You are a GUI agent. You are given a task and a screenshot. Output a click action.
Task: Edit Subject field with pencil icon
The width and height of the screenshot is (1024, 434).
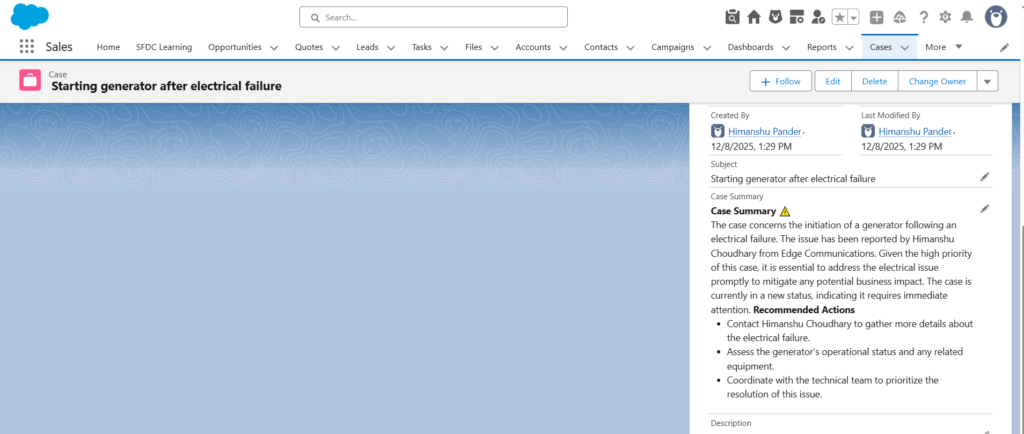click(985, 177)
